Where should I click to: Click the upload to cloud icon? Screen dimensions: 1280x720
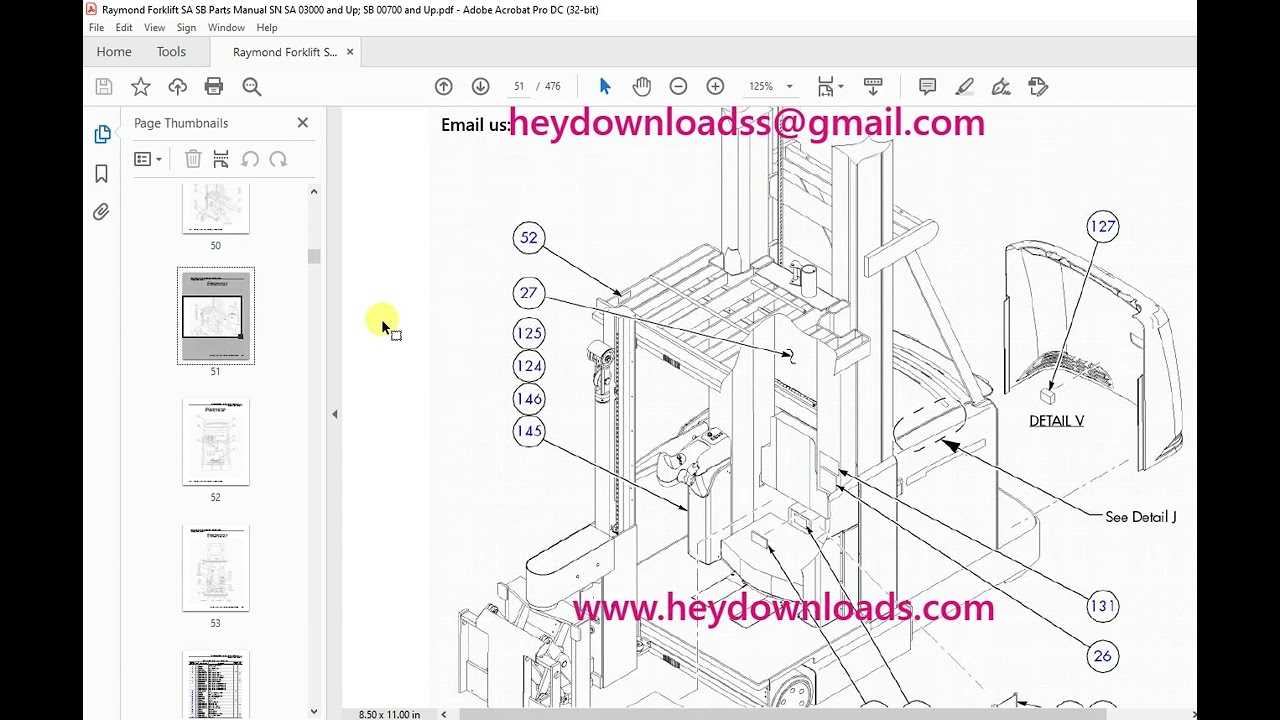[x=177, y=87]
